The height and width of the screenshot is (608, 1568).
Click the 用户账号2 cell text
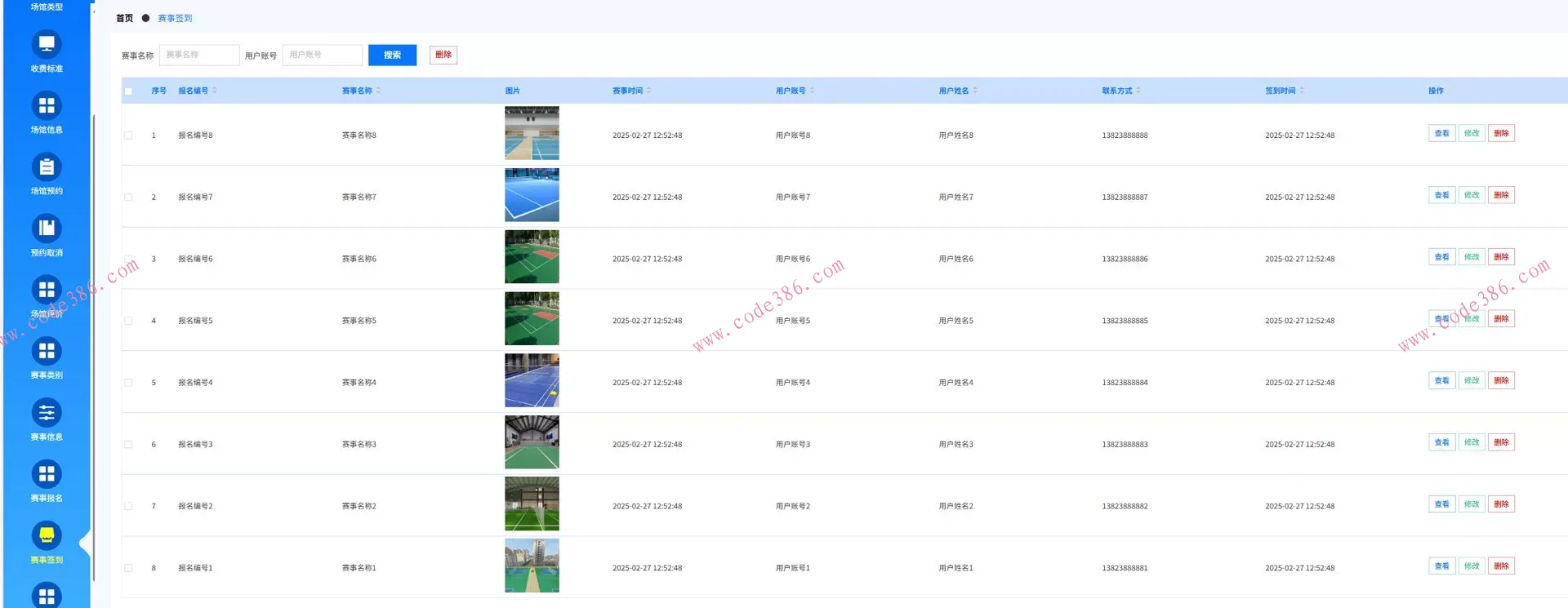[x=793, y=506]
